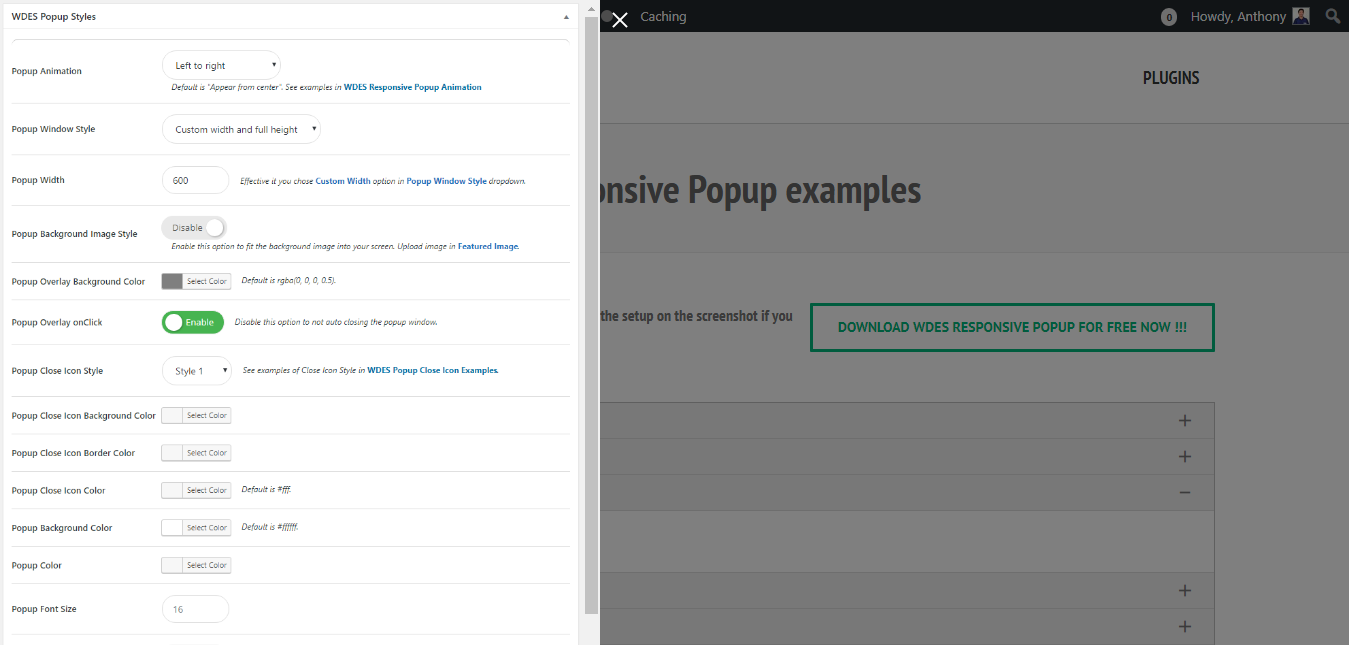Image resolution: width=1349 pixels, height=645 pixels.
Task: Open the Popup Close Icon Style dropdown
Action: (x=196, y=371)
